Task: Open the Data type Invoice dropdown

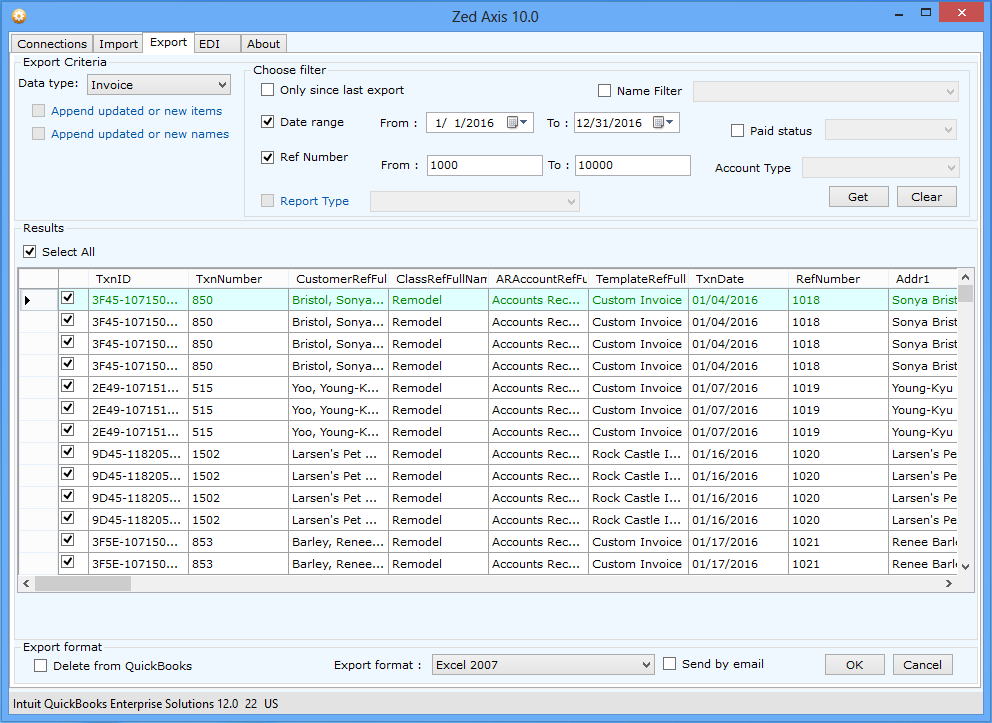Action: coord(159,85)
